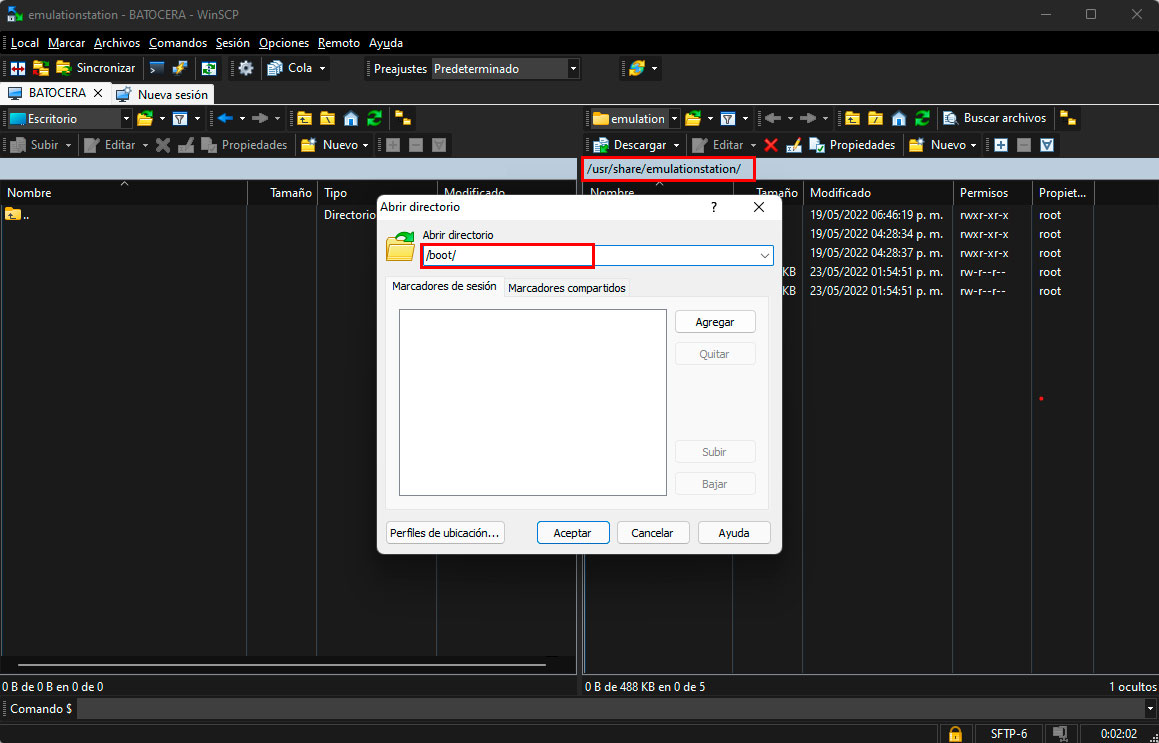The width and height of the screenshot is (1159, 743).
Task: Expand the Descargar dropdown arrow
Action: pyautogui.click(x=676, y=145)
